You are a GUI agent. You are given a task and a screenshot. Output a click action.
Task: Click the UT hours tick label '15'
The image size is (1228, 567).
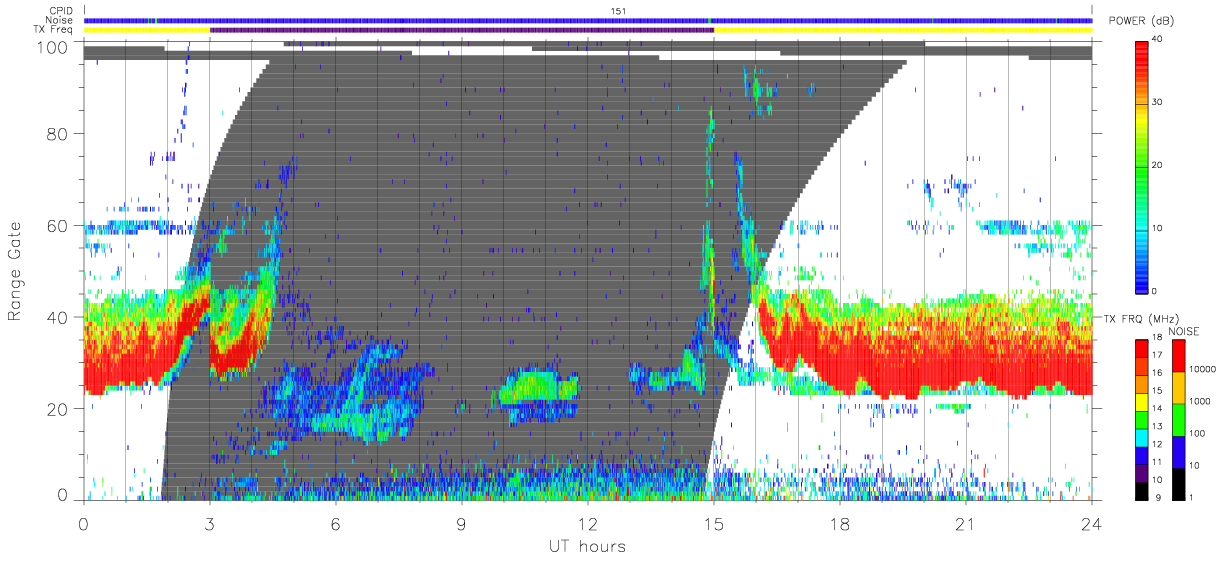point(714,523)
